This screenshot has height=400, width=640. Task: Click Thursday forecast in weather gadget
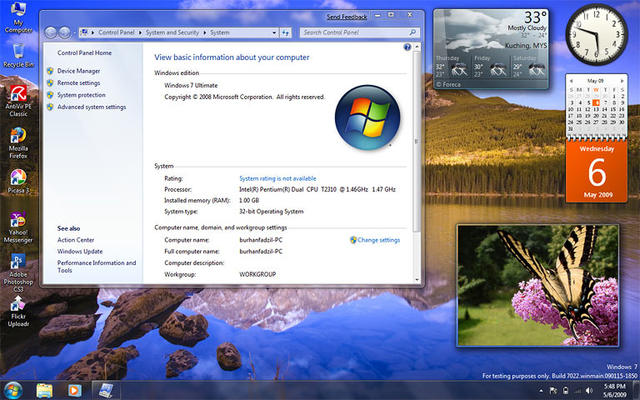(x=452, y=67)
